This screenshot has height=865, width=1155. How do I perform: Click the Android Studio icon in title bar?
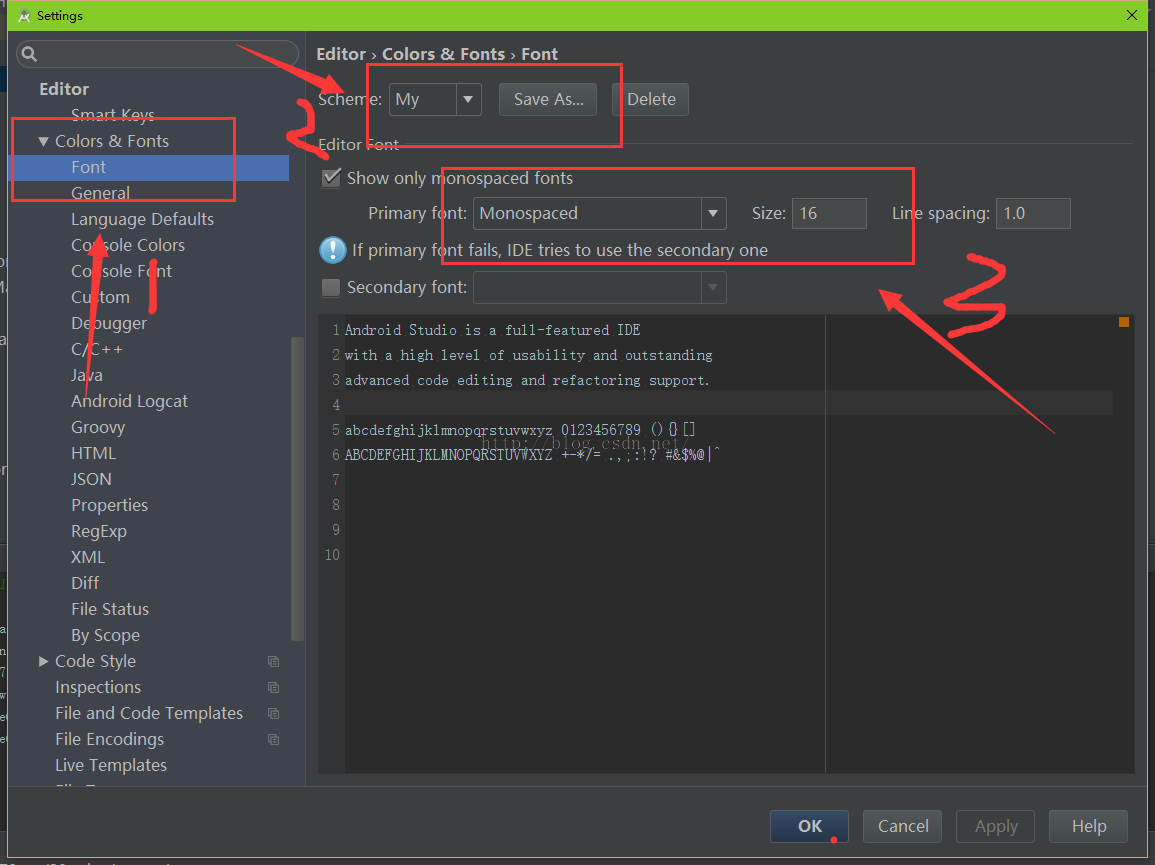24,15
